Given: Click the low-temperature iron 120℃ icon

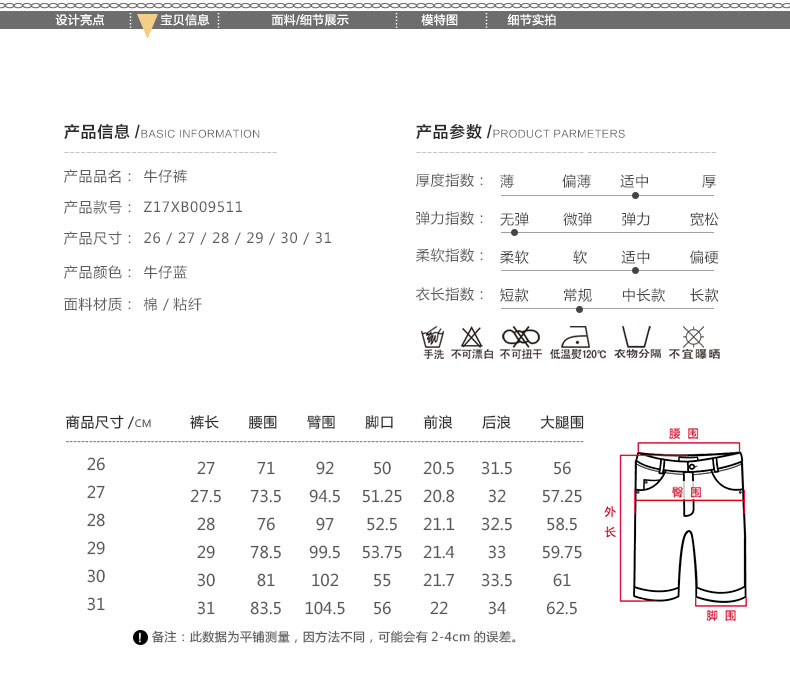Looking at the screenshot, I should pos(577,336).
